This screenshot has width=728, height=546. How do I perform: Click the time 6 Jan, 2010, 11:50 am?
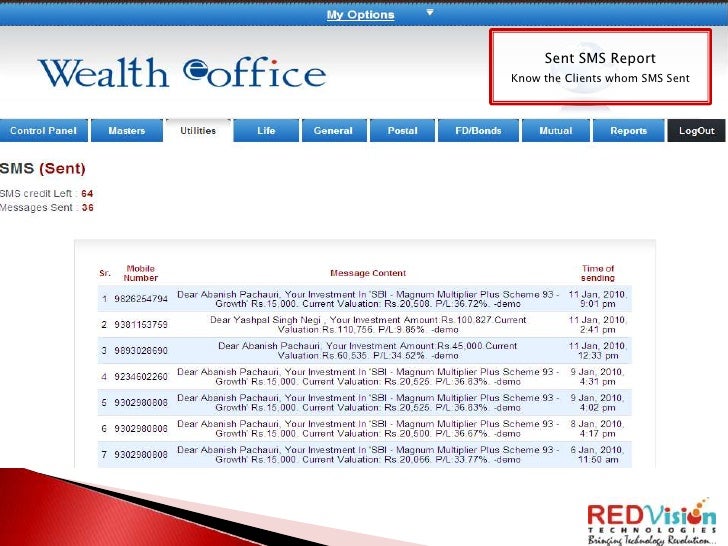[x=598, y=455]
